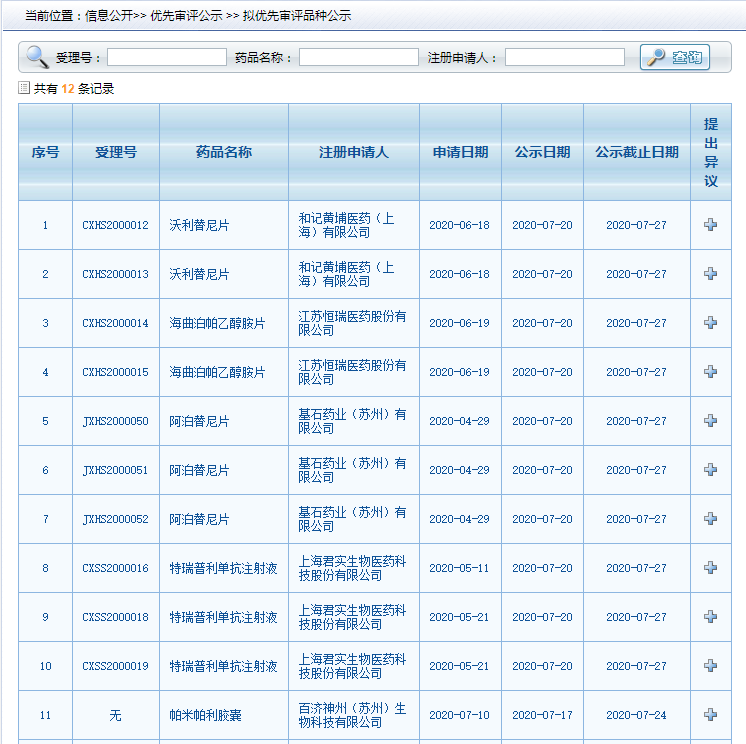
Task: Click the magnifier icon beside 受理号
Action: (37, 57)
